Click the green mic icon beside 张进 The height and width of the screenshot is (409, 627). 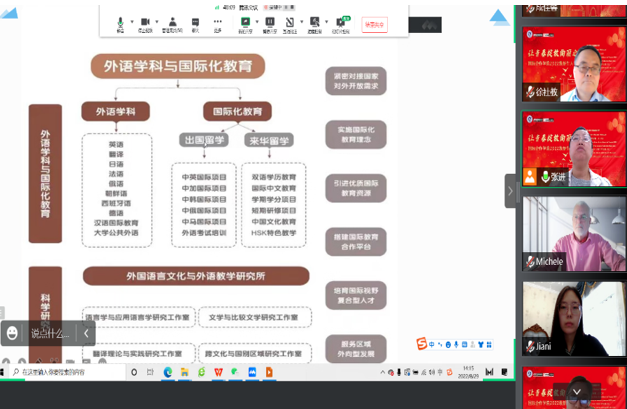click(545, 176)
